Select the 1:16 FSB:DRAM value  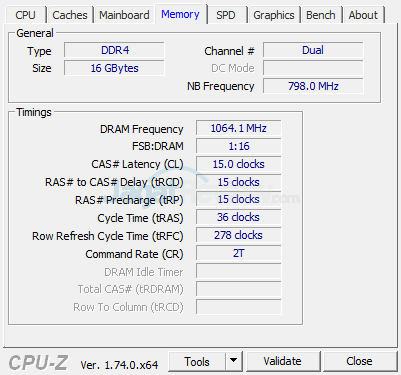[x=239, y=146]
